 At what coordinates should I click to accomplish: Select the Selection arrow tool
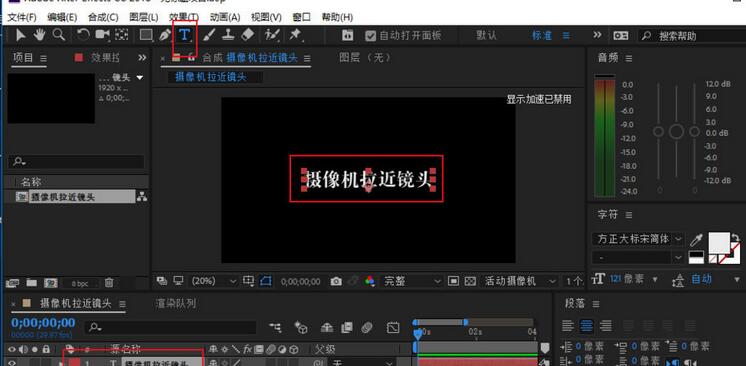20,35
